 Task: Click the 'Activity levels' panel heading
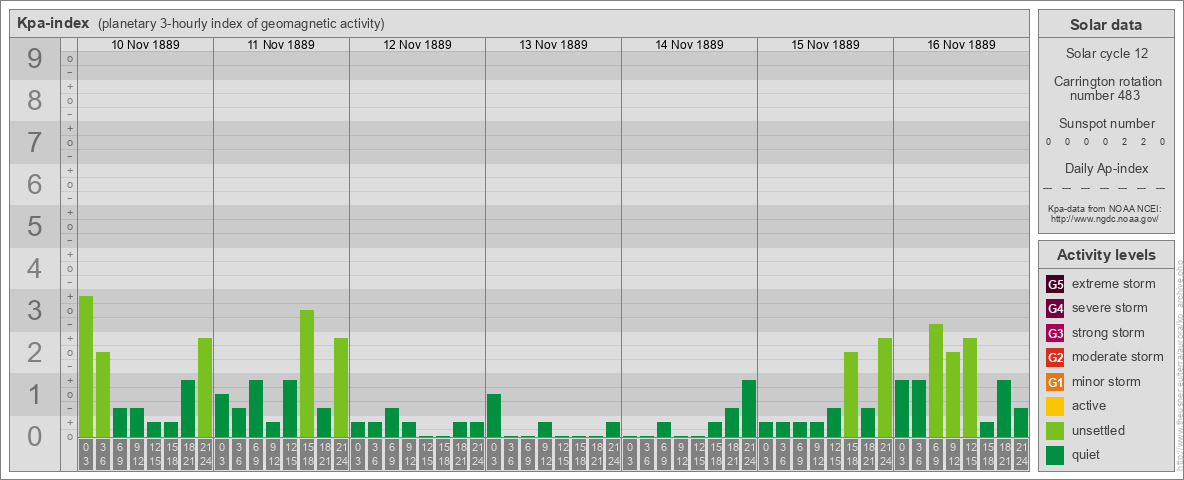(x=1106, y=255)
